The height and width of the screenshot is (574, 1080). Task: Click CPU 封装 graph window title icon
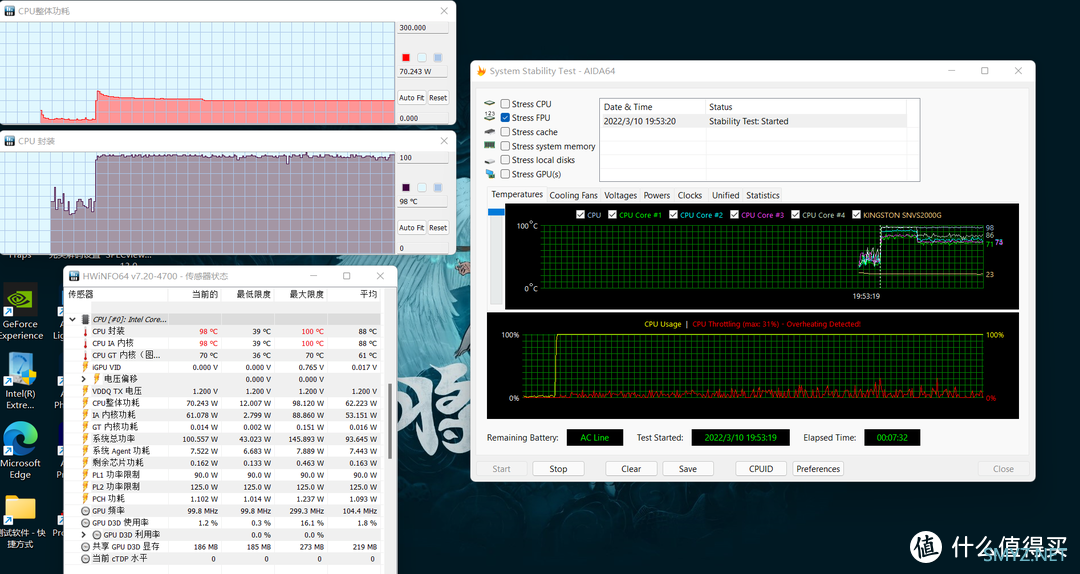(10, 141)
